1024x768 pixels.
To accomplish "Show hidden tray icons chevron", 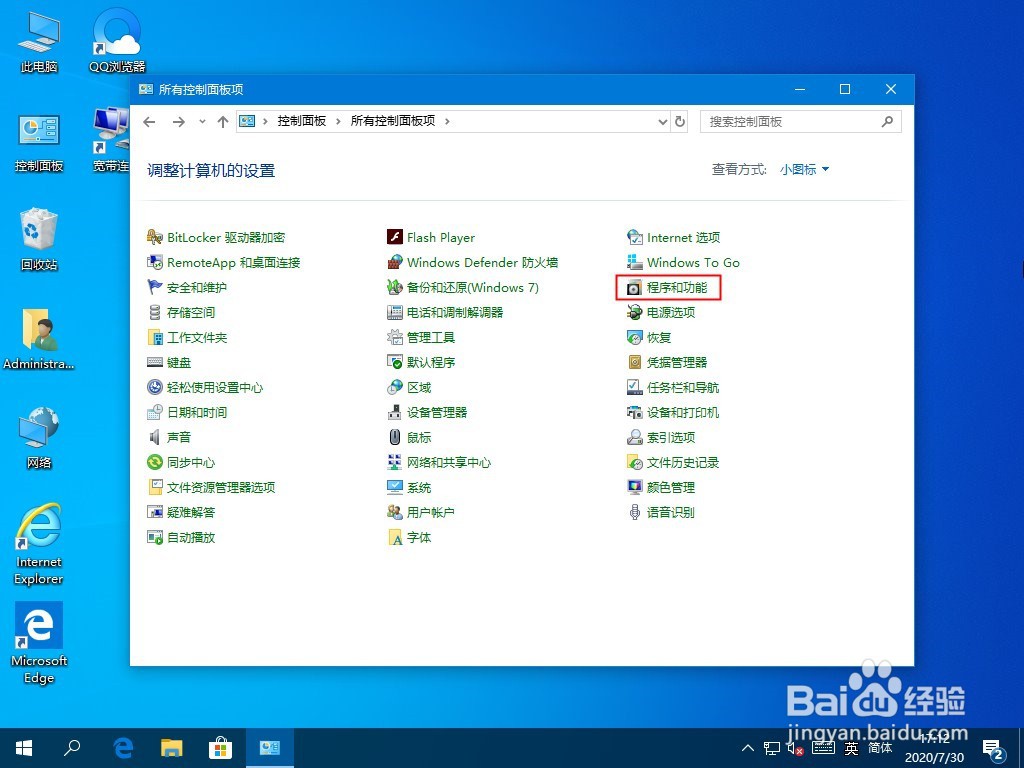I will pyautogui.click(x=748, y=748).
